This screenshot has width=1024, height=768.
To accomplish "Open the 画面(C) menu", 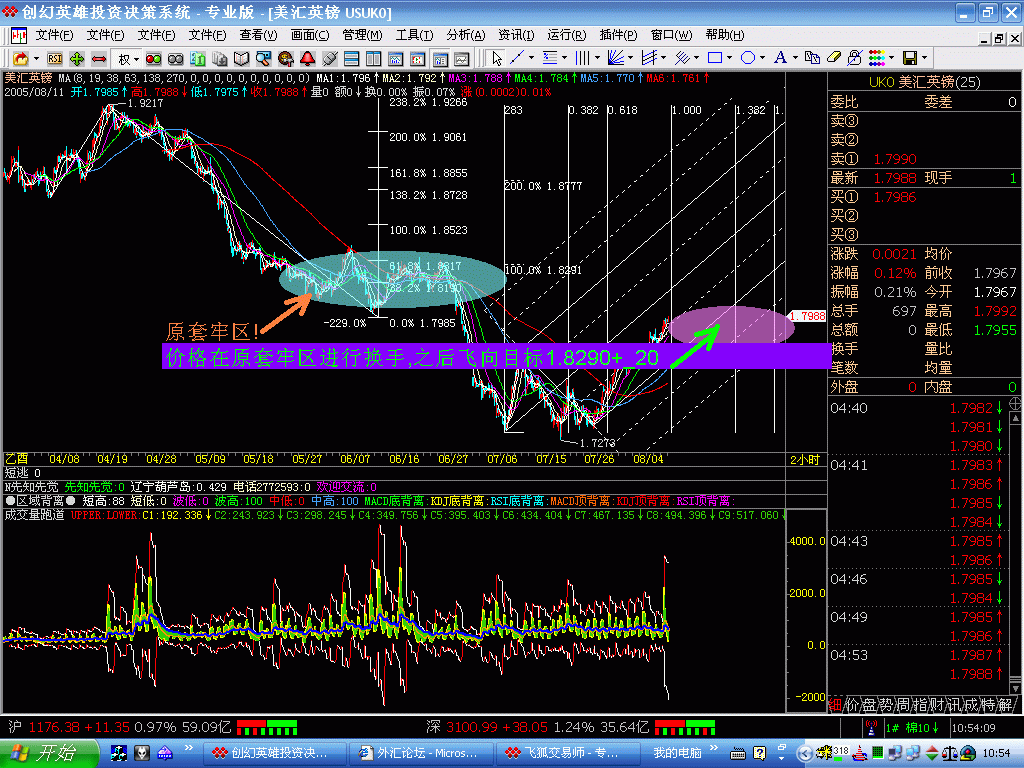I will [310, 35].
